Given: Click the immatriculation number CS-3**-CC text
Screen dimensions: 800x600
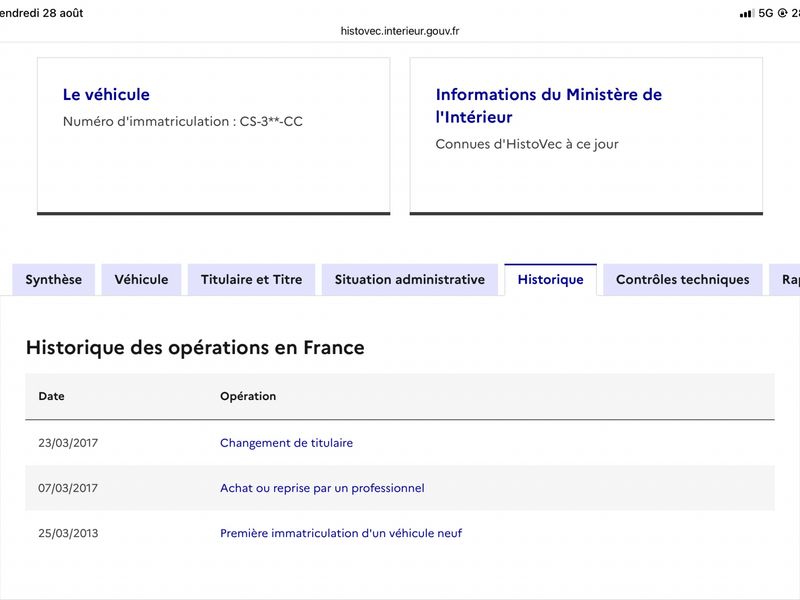Looking at the screenshot, I should [271, 121].
